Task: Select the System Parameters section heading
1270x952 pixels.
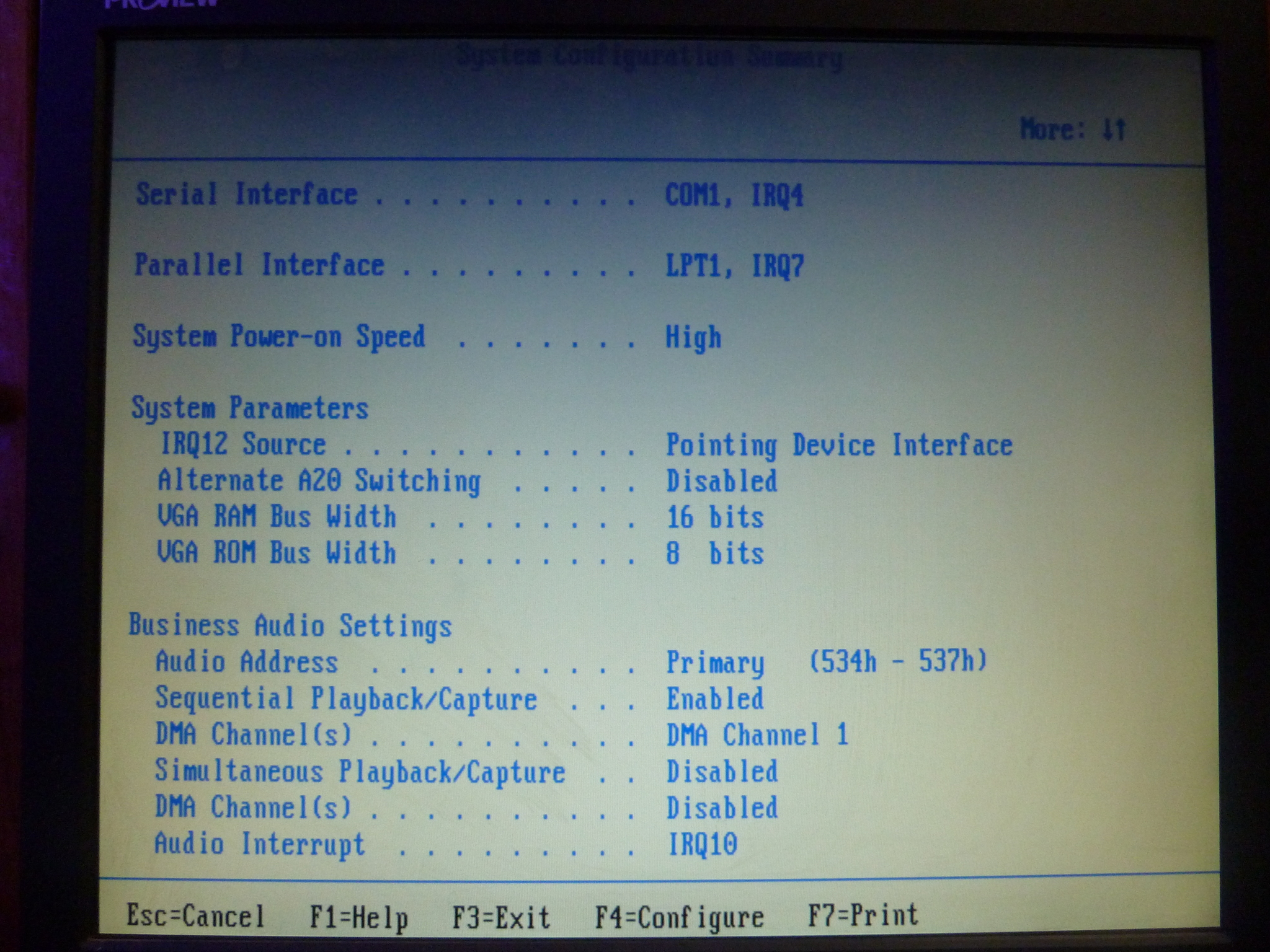Action: pos(250,408)
